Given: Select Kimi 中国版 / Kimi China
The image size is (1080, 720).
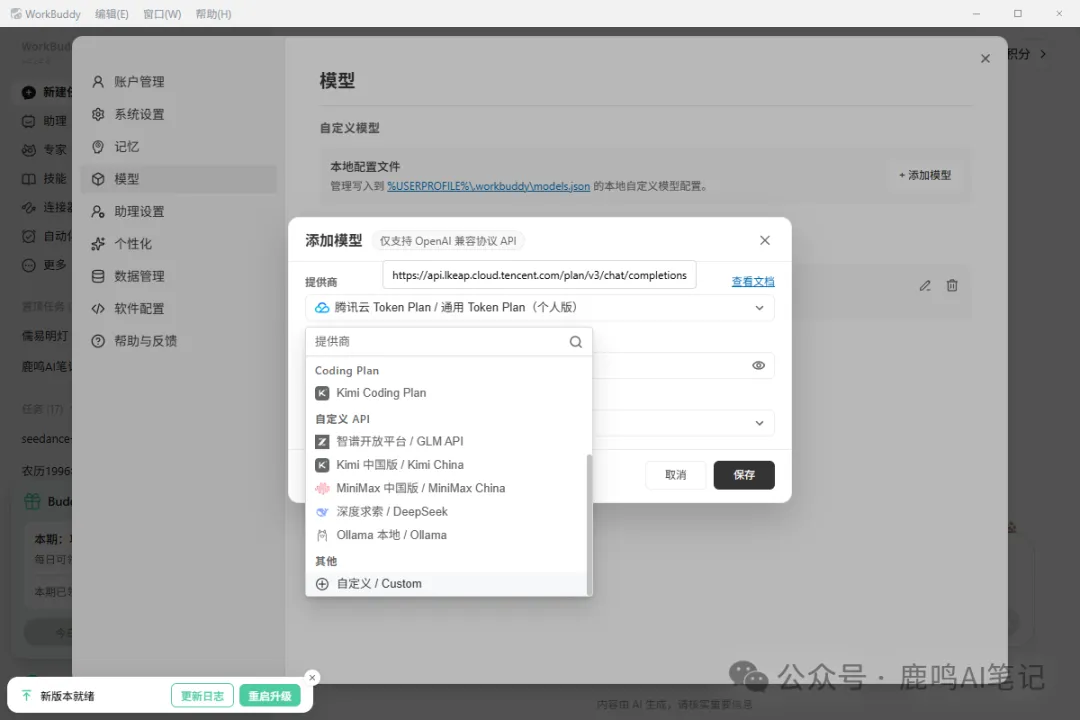Looking at the screenshot, I should click(448, 464).
